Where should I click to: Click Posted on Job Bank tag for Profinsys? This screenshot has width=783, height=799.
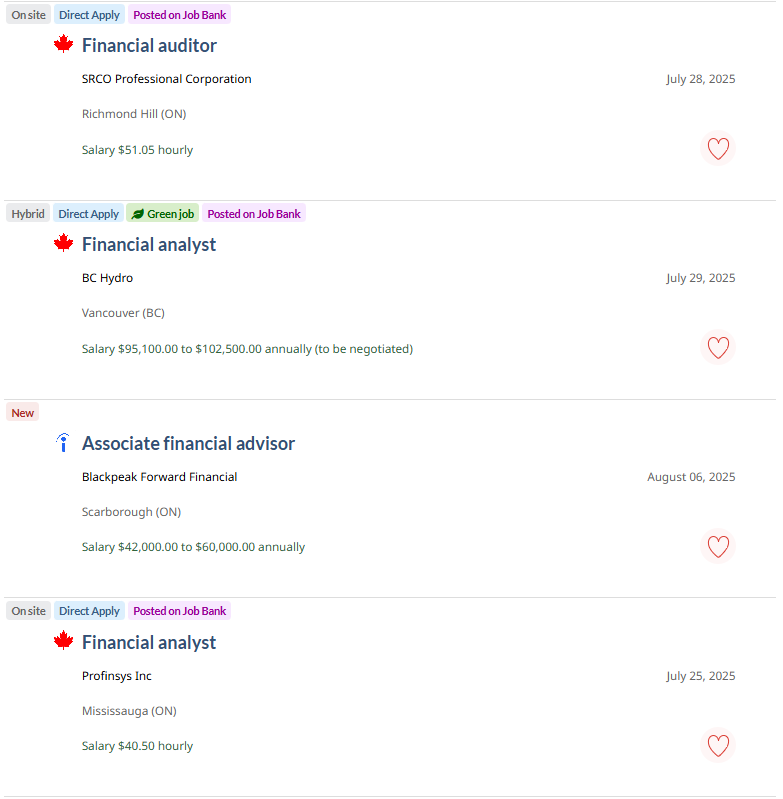tap(179, 611)
